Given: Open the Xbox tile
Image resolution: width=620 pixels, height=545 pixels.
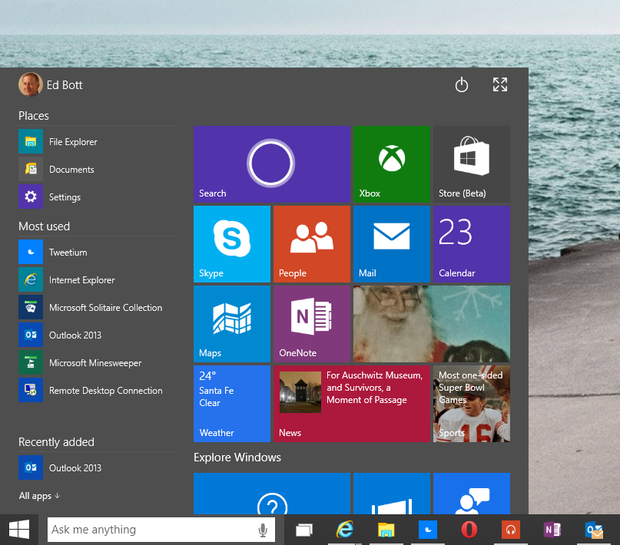Looking at the screenshot, I should [390, 164].
